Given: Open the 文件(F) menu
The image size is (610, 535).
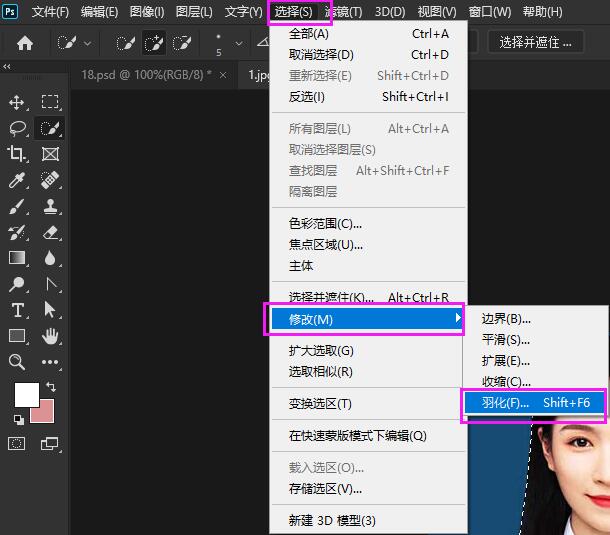Looking at the screenshot, I should [50, 12].
